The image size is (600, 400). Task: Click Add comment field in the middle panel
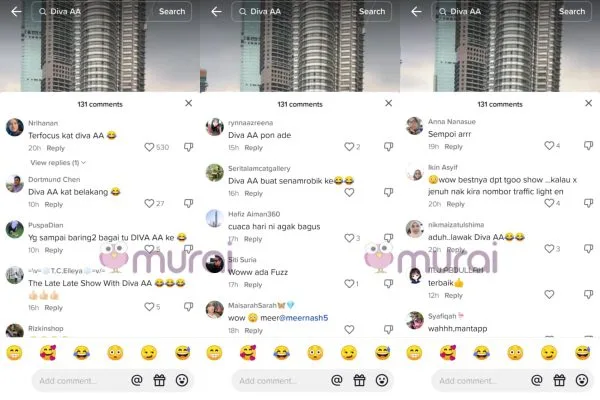[281, 380]
